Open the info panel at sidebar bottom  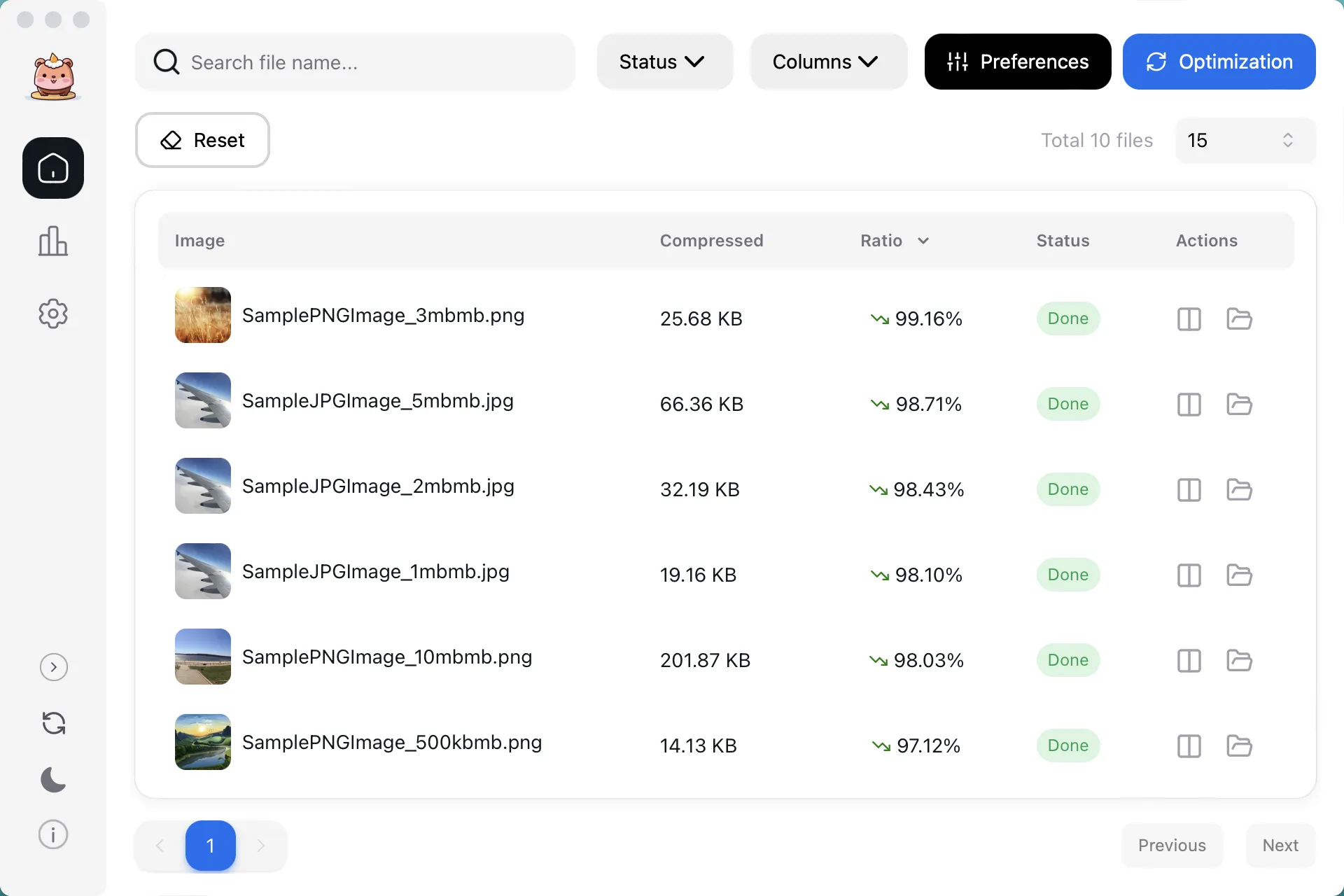point(52,834)
